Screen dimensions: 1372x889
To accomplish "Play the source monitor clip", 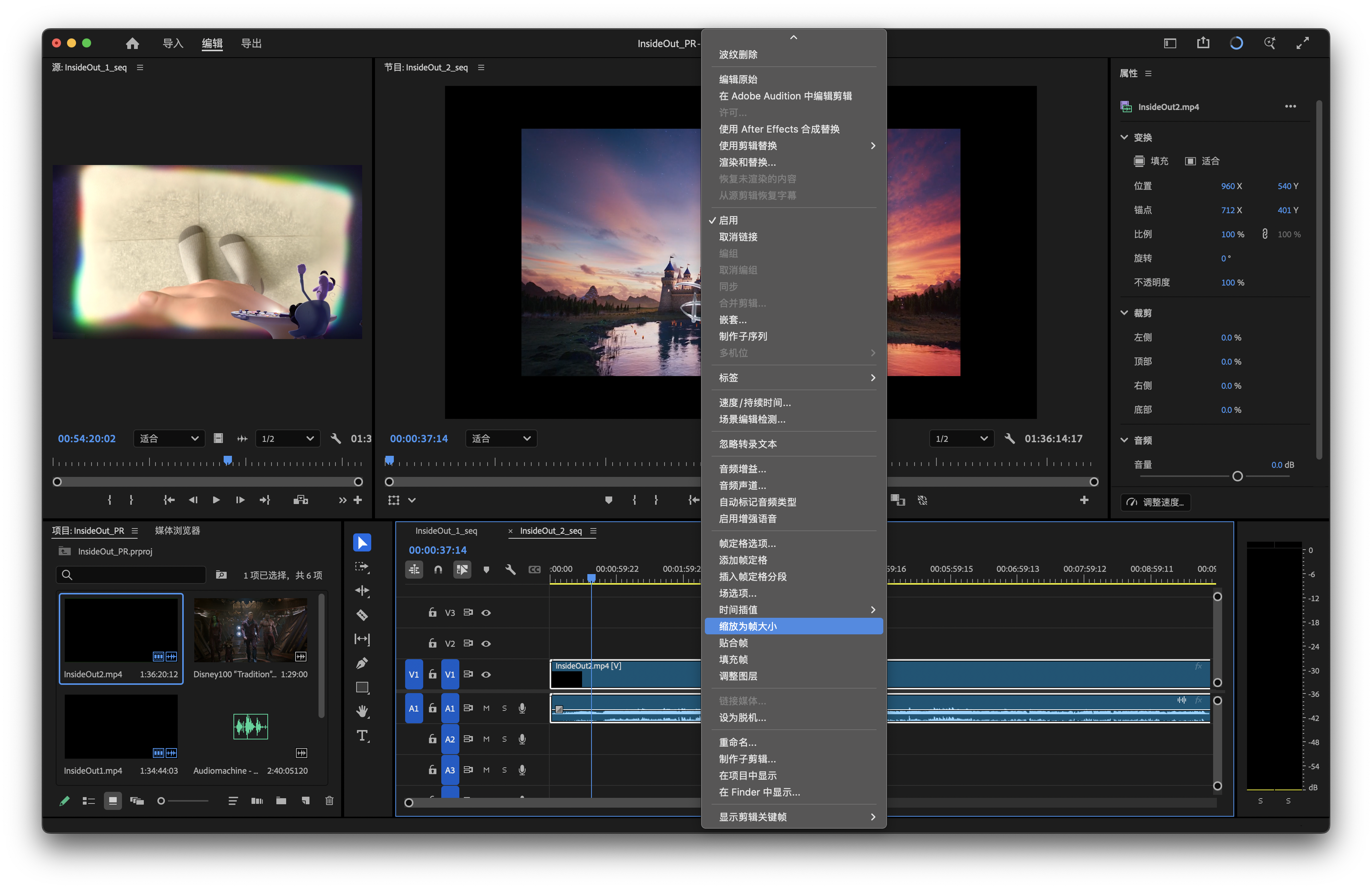I will [x=216, y=499].
